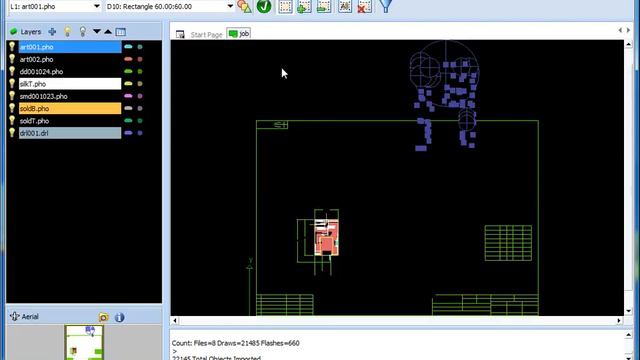Toggle visibility bulb for silkT.pho

pos(12,83)
